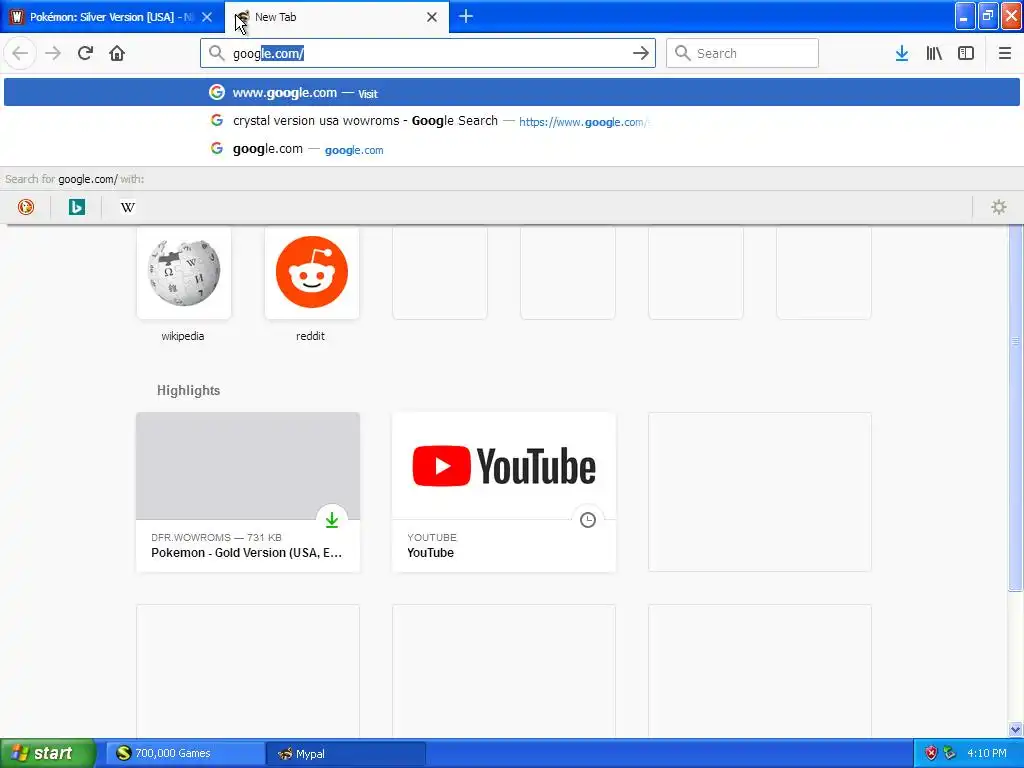Click the Highlights section heading
Screen dimensions: 1024x768
point(188,391)
